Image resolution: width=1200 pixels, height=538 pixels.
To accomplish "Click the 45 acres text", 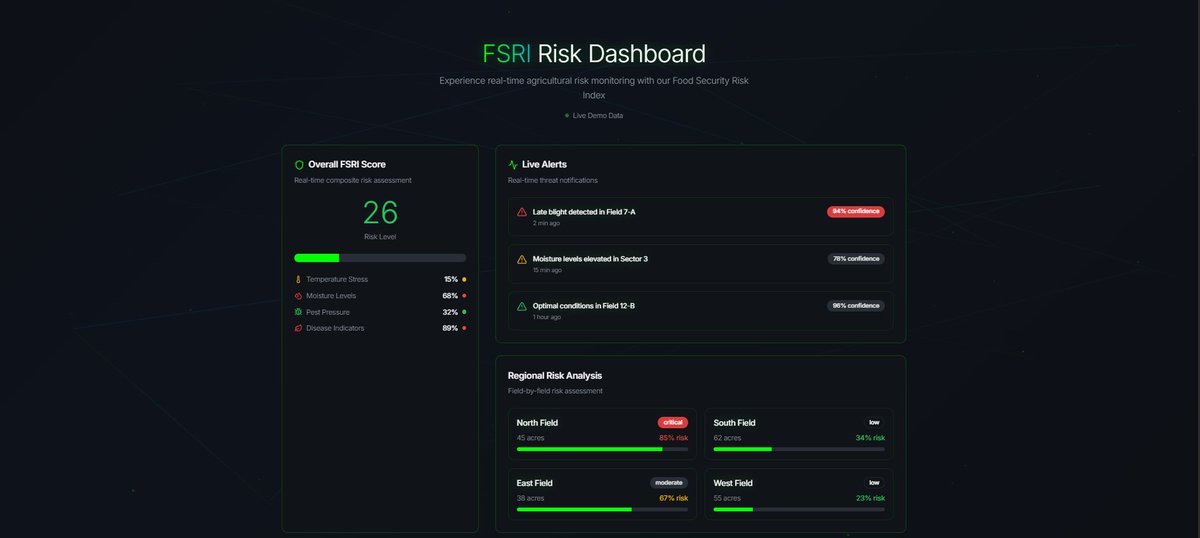I will coord(529,438).
